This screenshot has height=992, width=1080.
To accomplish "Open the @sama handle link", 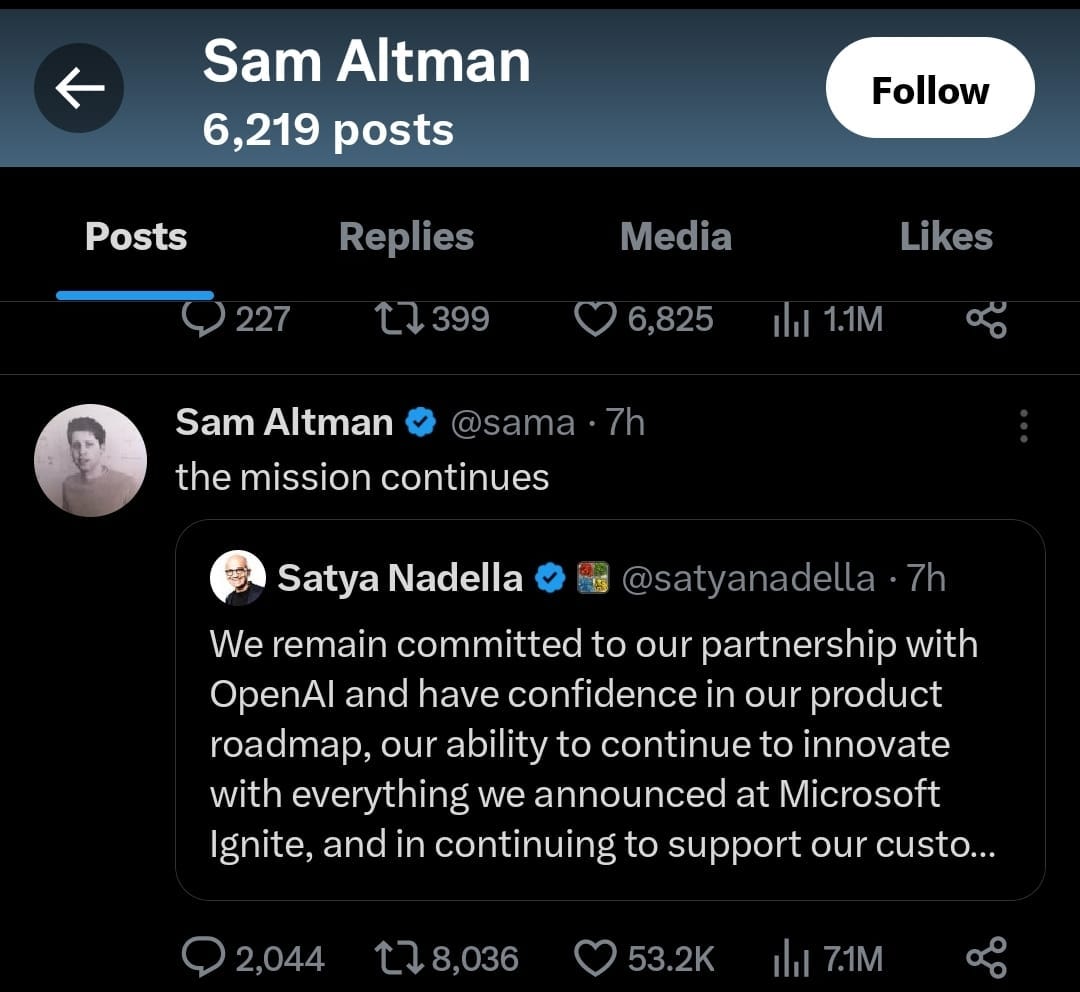I will (513, 423).
